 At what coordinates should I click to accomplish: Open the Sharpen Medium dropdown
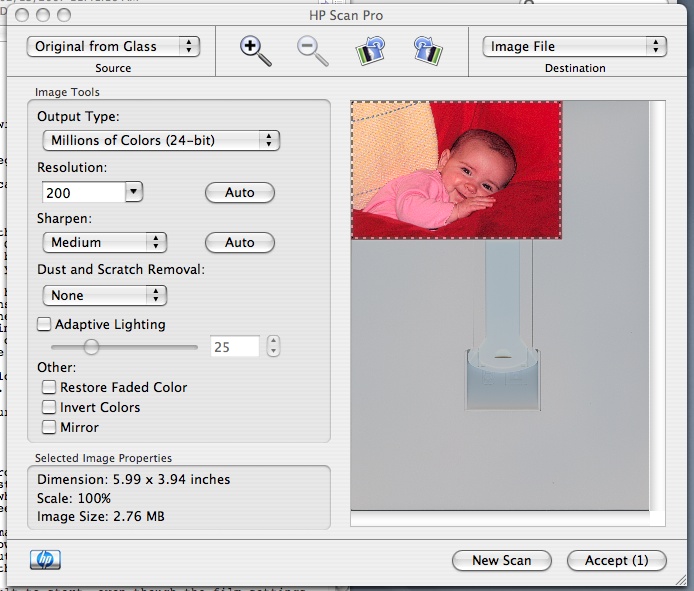[104, 242]
